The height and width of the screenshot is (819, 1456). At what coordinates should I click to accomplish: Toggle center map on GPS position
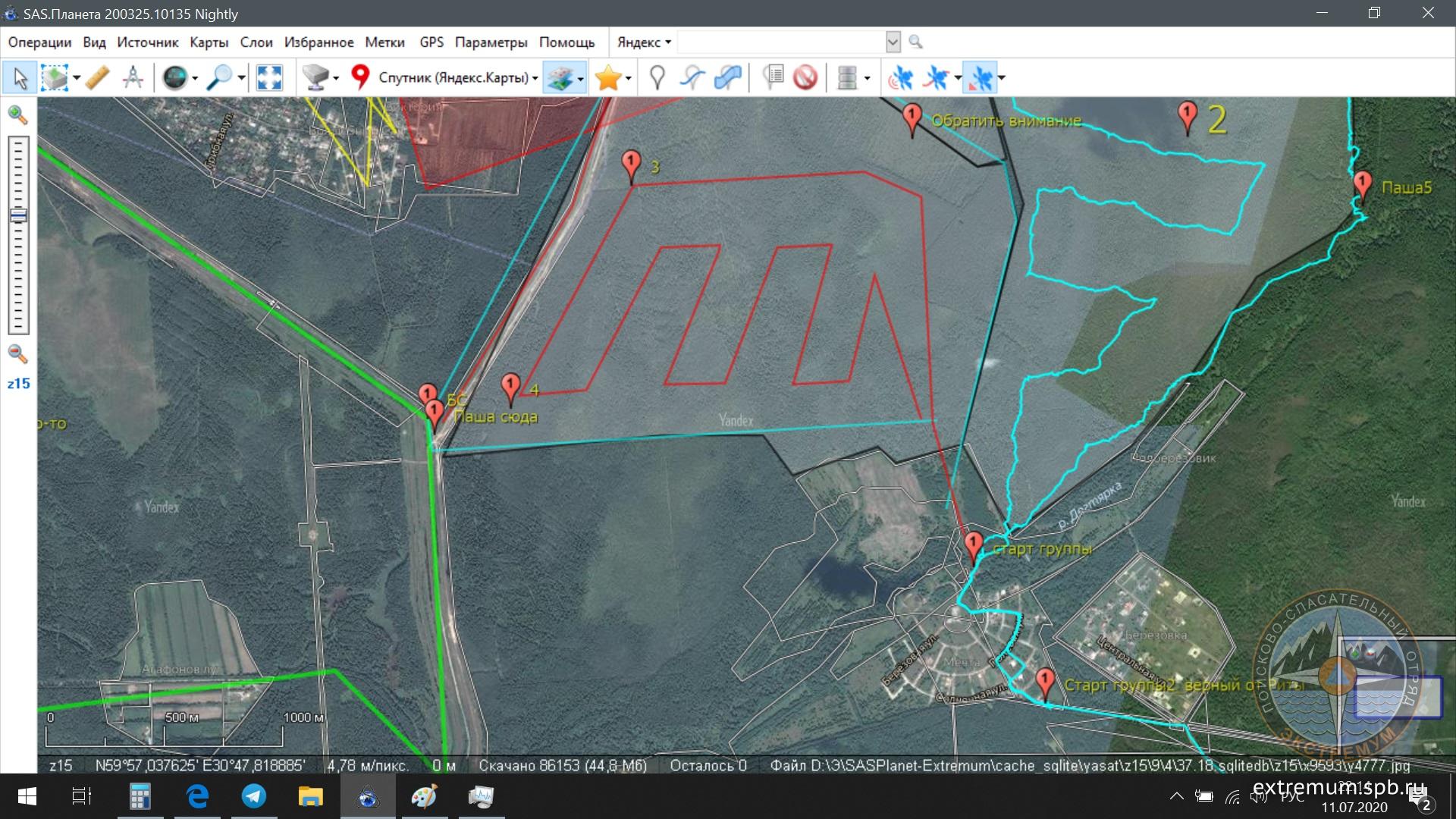(x=980, y=77)
